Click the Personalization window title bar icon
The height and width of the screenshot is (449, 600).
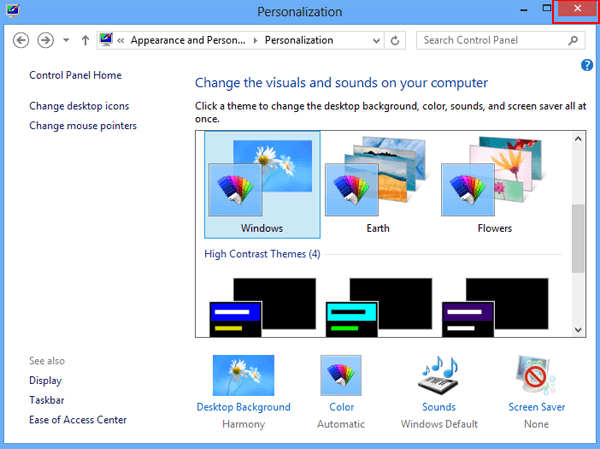point(12,11)
